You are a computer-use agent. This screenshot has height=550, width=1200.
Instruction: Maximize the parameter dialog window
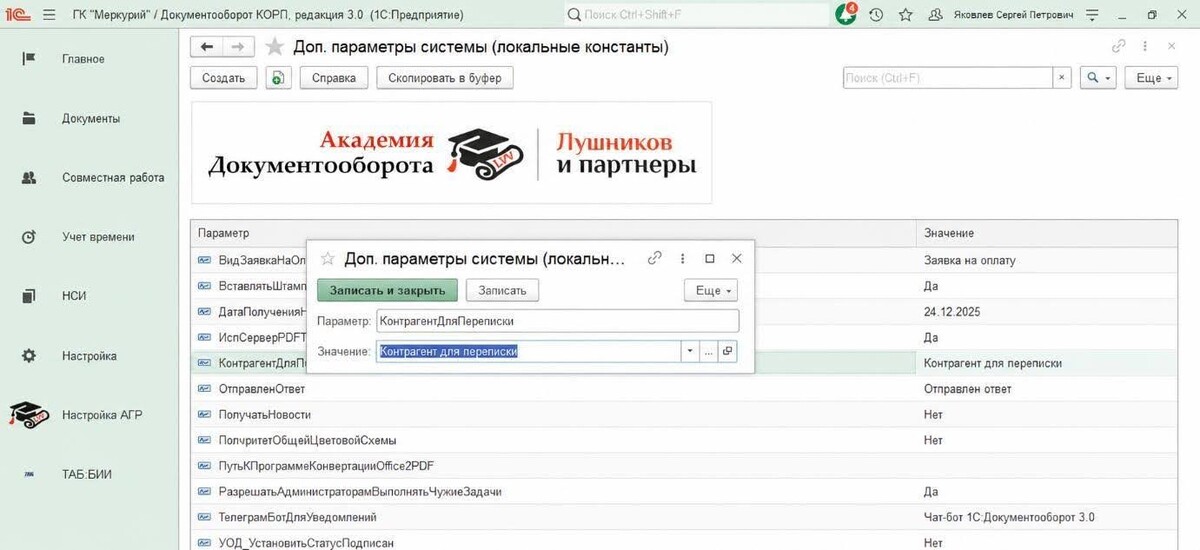[x=709, y=258]
